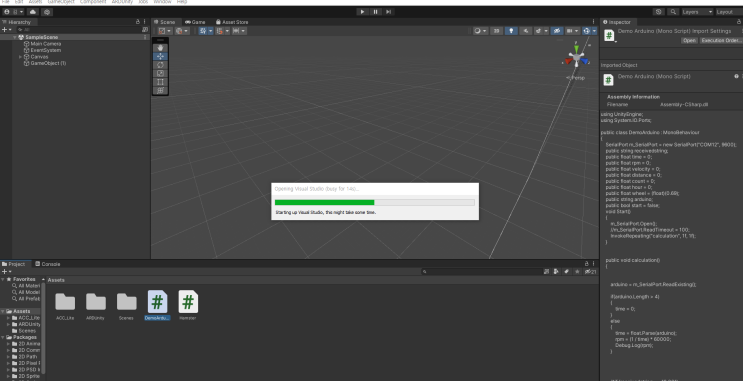Toggle scene grid visibility icon
743x381 pixels.
[203, 31]
